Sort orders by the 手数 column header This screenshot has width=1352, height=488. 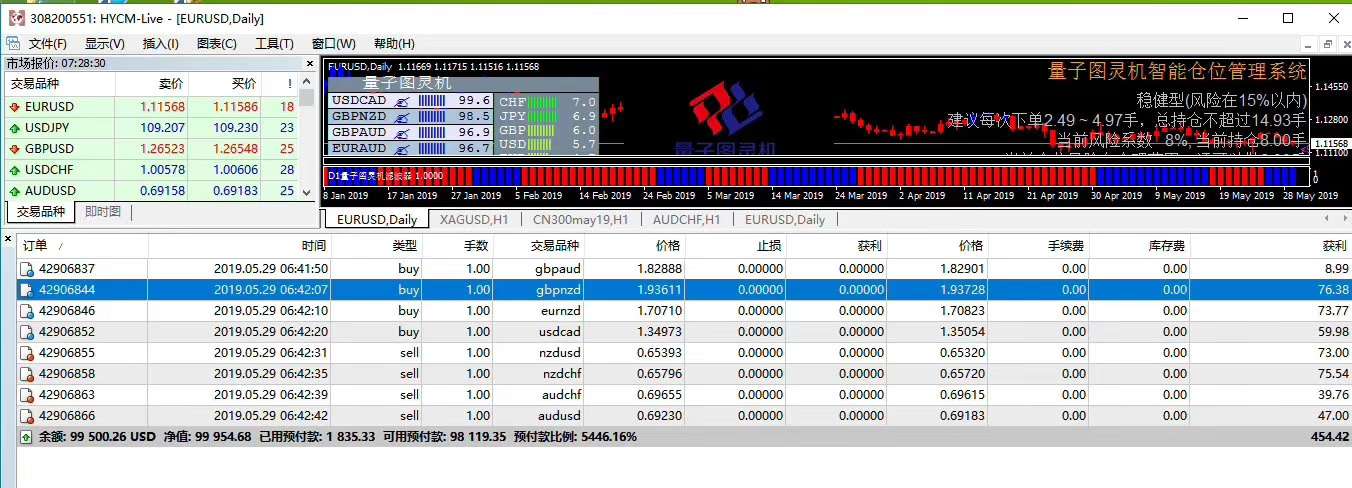tap(458, 246)
